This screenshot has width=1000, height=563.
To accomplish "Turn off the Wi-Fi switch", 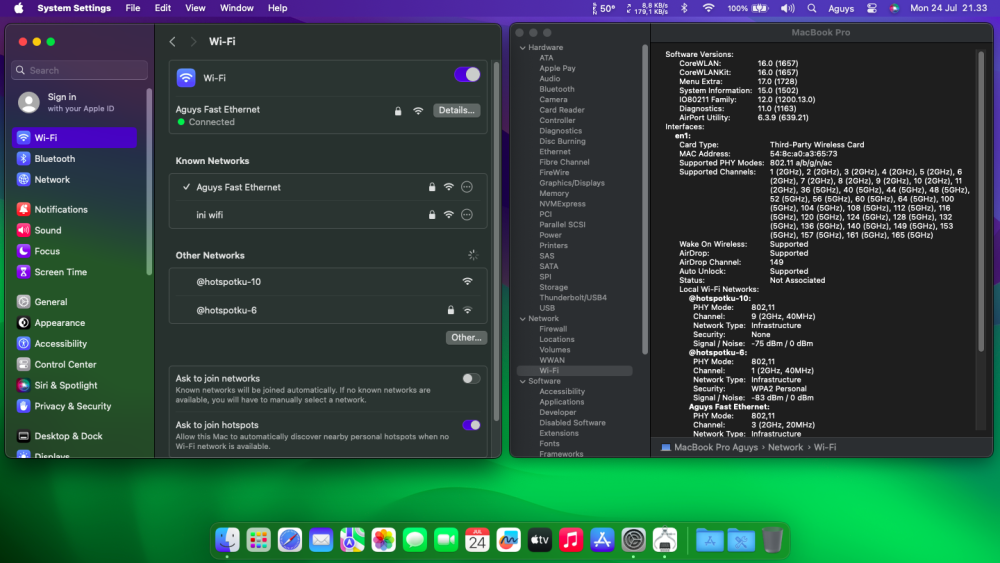I will pos(467,75).
